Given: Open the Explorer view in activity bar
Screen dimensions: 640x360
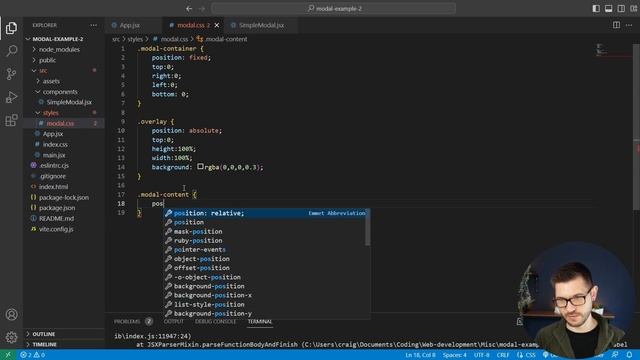Looking at the screenshot, I should click(11, 28).
